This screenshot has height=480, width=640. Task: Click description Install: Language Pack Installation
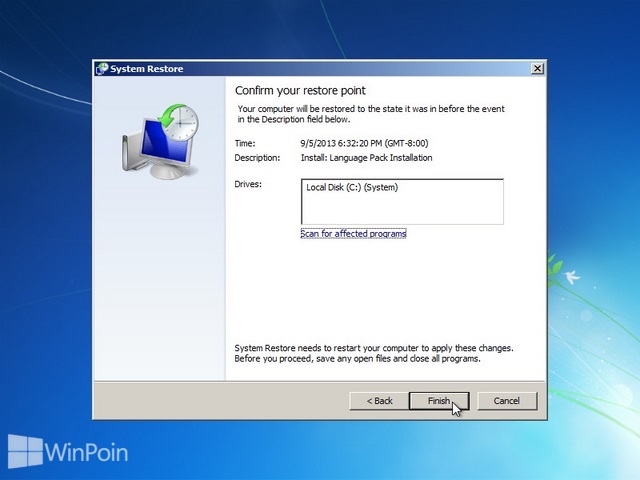pyautogui.click(x=367, y=158)
